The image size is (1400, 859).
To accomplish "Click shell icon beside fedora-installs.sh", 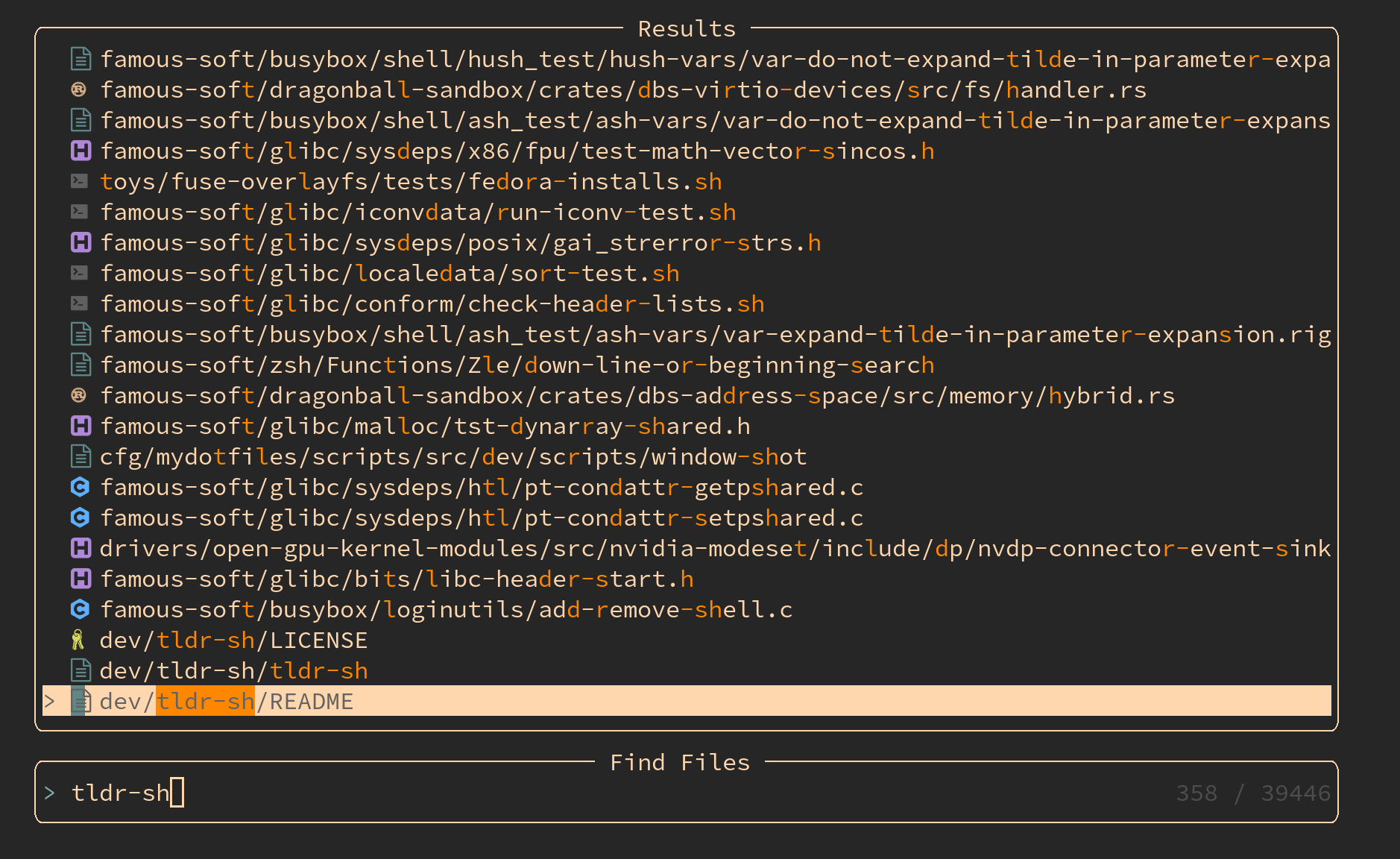I will click(x=79, y=181).
